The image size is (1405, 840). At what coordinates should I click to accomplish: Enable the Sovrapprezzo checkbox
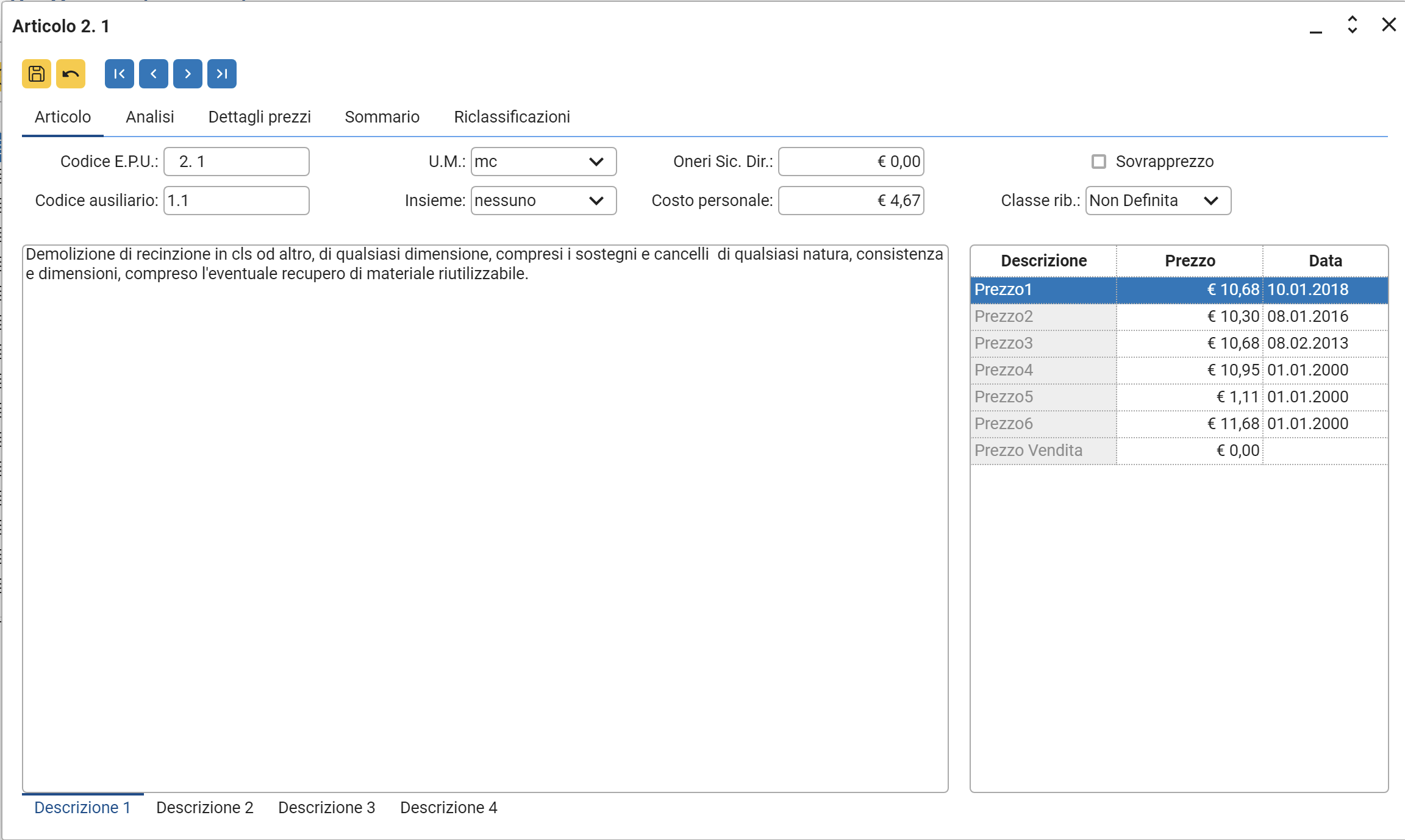point(1099,162)
